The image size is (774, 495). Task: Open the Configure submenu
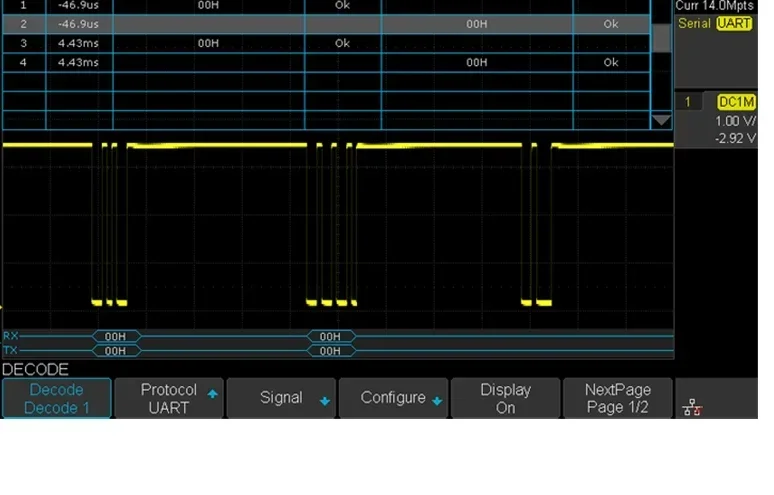pyautogui.click(x=393, y=398)
